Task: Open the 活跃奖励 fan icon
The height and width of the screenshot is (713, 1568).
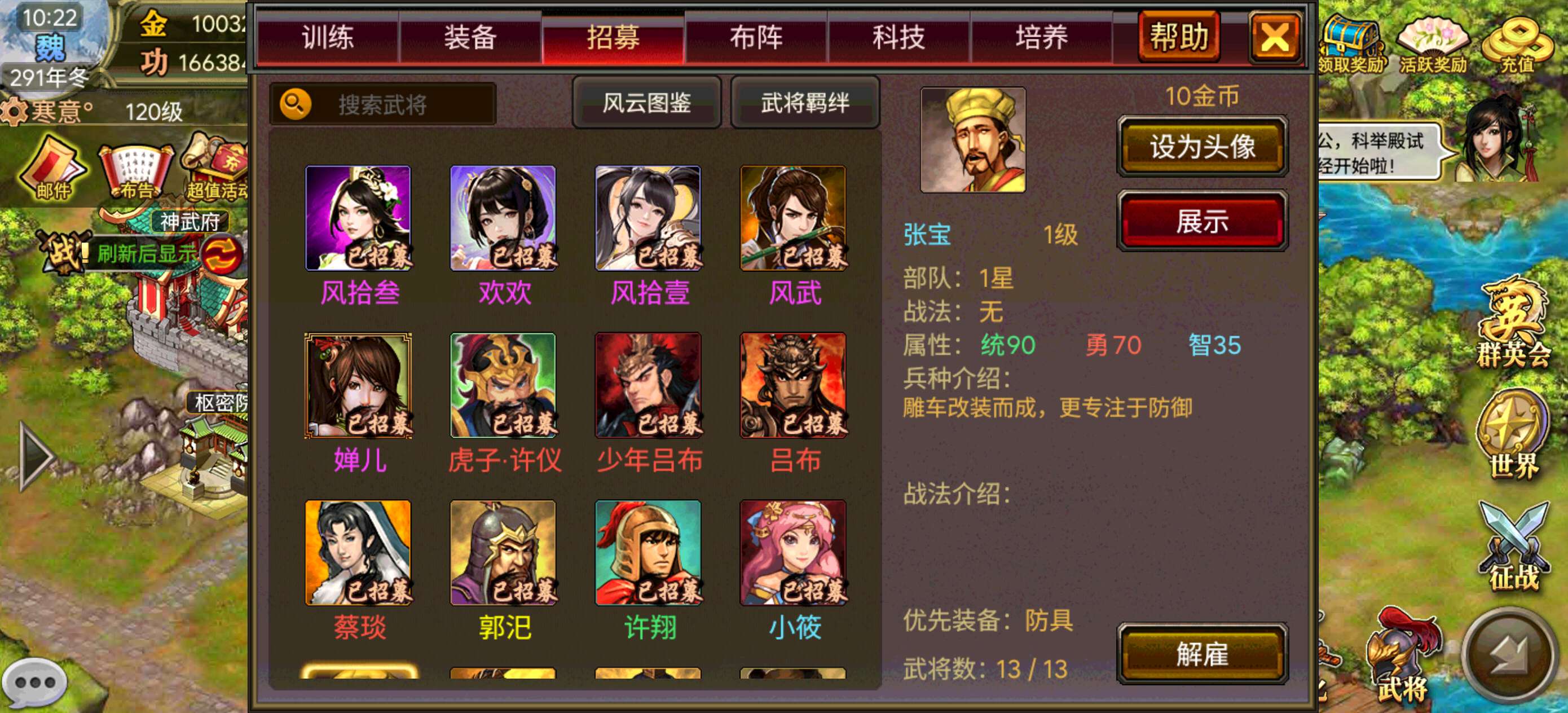Action: pyautogui.click(x=1433, y=44)
